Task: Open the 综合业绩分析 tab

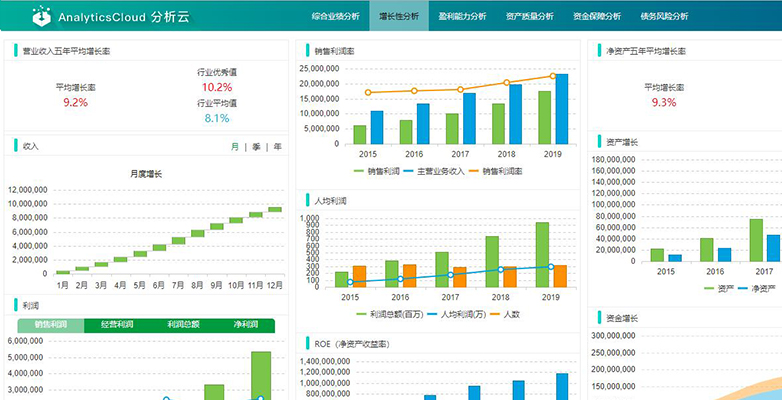Action: [335, 16]
